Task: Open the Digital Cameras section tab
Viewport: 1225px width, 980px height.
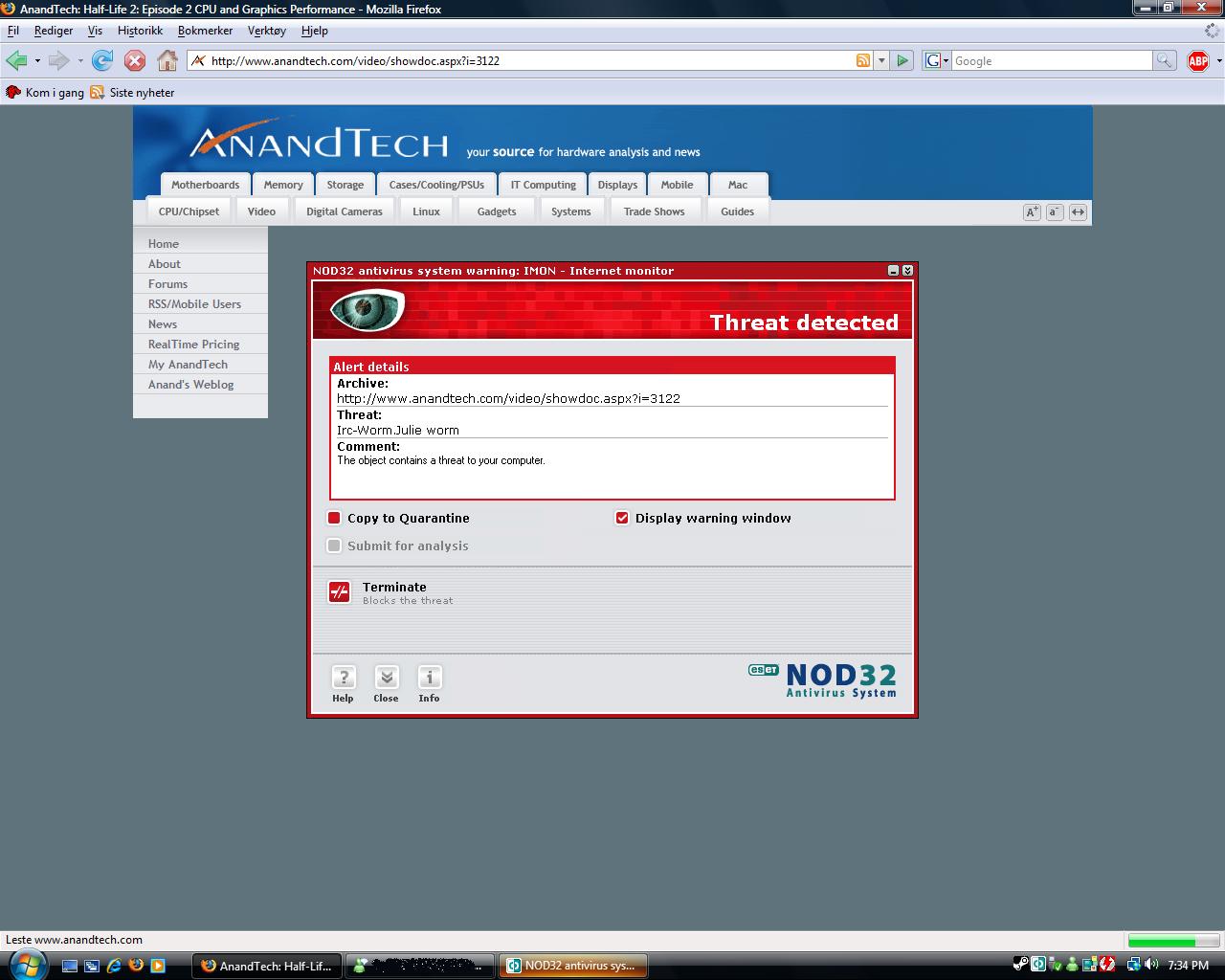Action: pos(345,212)
